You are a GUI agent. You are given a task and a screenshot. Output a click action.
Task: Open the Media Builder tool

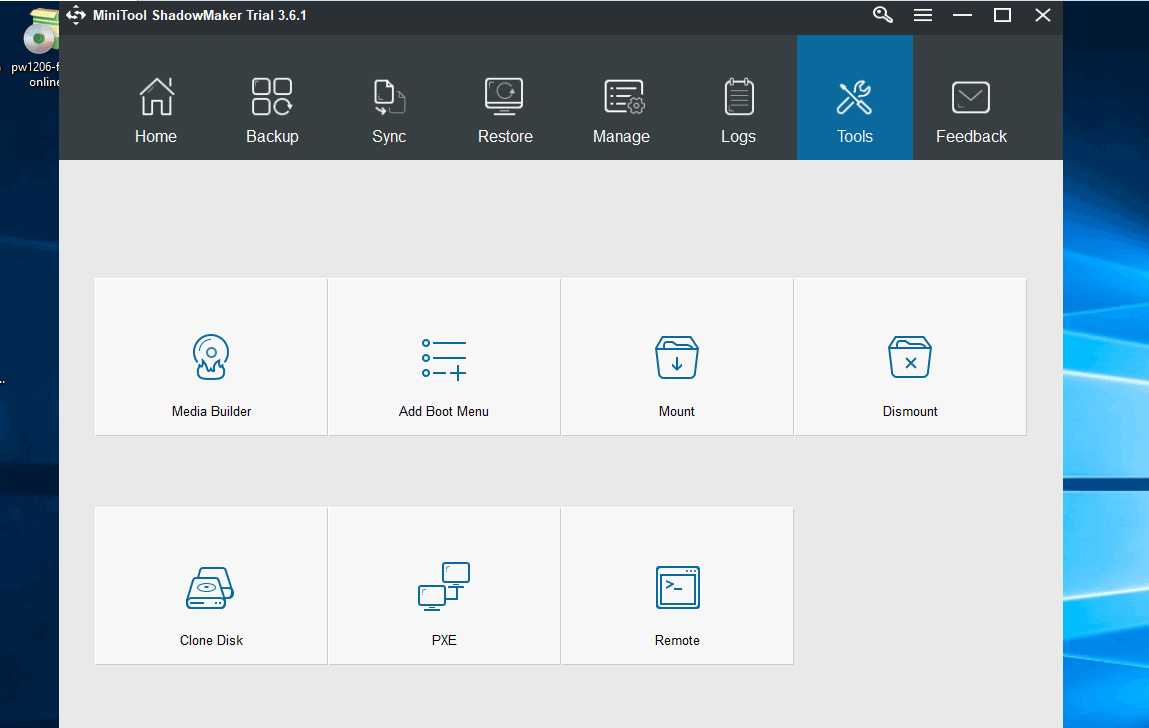[x=210, y=357]
